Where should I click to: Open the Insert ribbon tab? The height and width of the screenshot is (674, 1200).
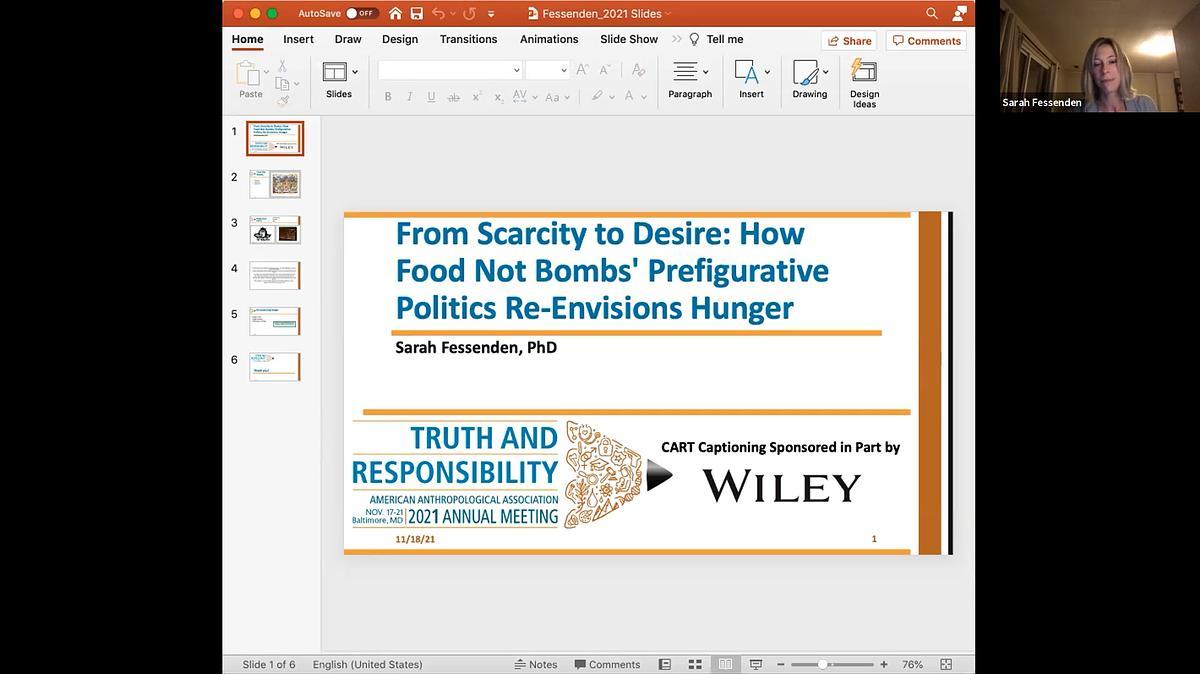click(x=298, y=40)
